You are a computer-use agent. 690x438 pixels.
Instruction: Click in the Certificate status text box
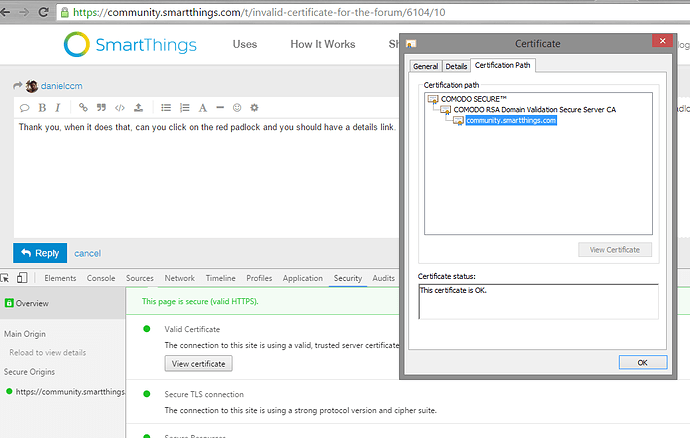(538, 302)
